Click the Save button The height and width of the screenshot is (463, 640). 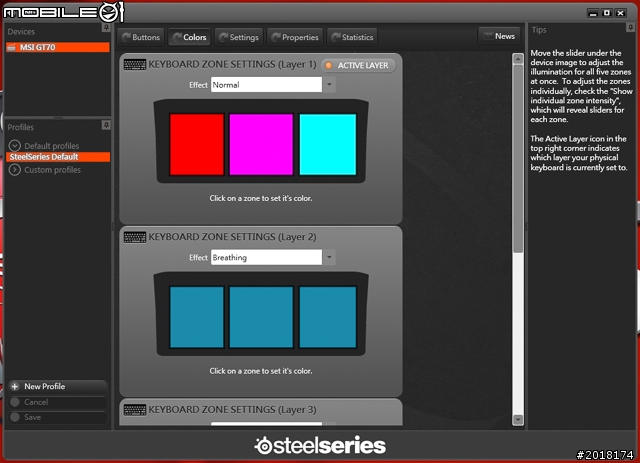point(58,417)
